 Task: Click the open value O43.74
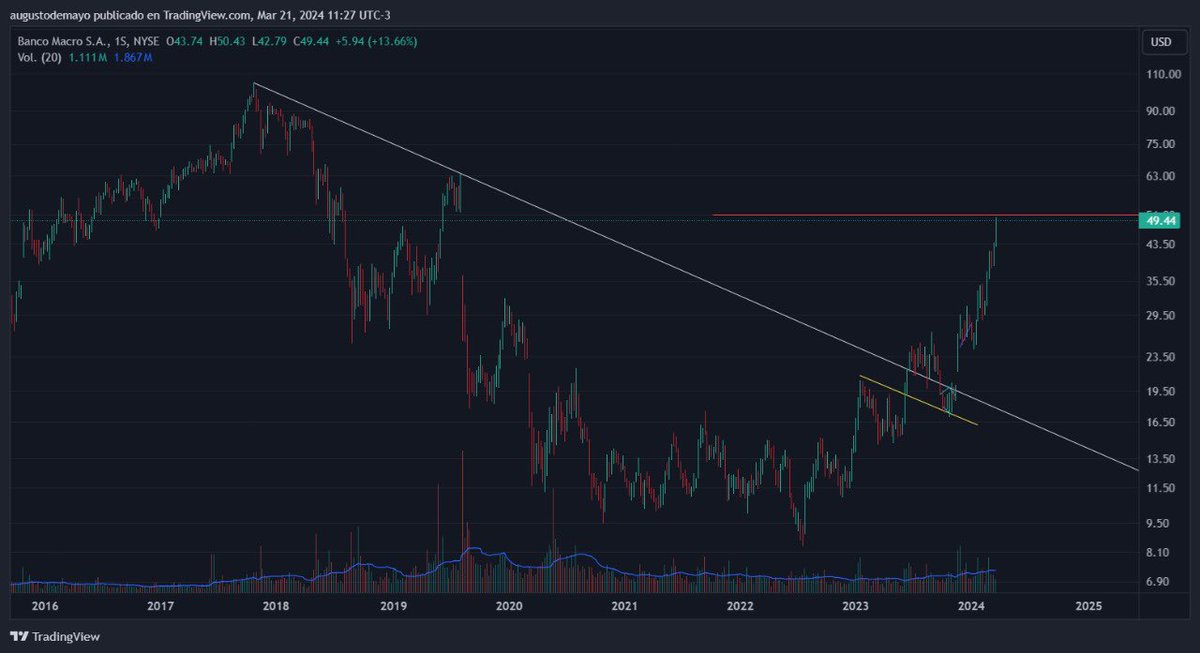coord(183,41)
